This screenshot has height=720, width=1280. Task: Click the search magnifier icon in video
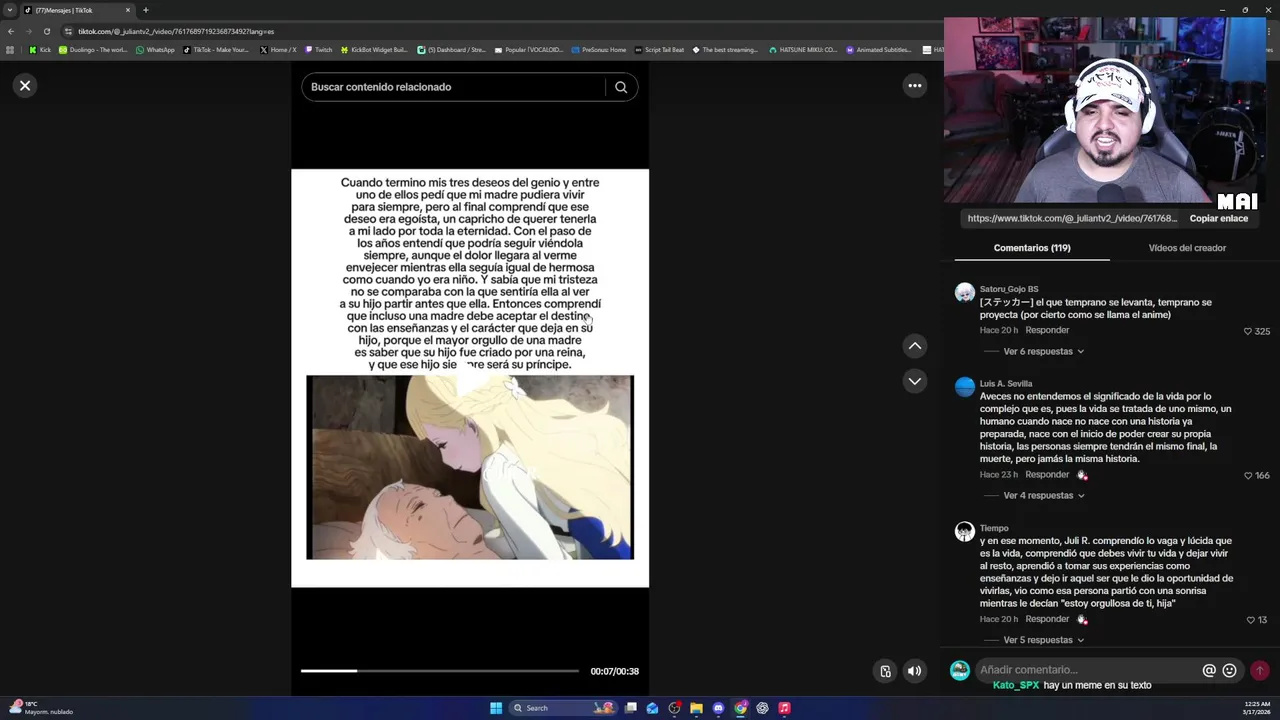click(621, 87)
